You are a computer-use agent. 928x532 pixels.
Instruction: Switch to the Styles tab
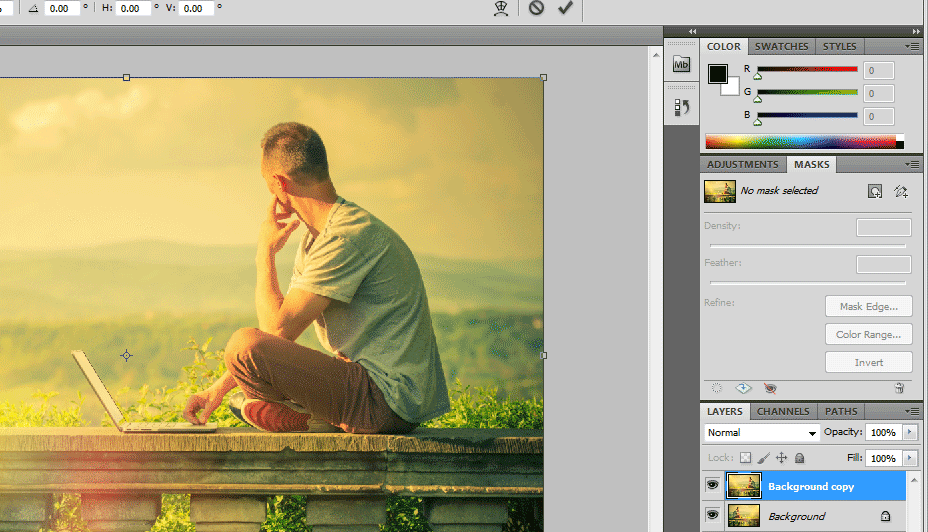[839, 46]
